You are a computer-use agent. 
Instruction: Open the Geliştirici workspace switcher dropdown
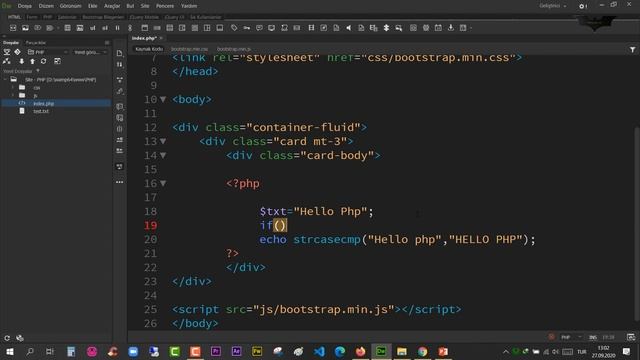click(x=553, y=6)
